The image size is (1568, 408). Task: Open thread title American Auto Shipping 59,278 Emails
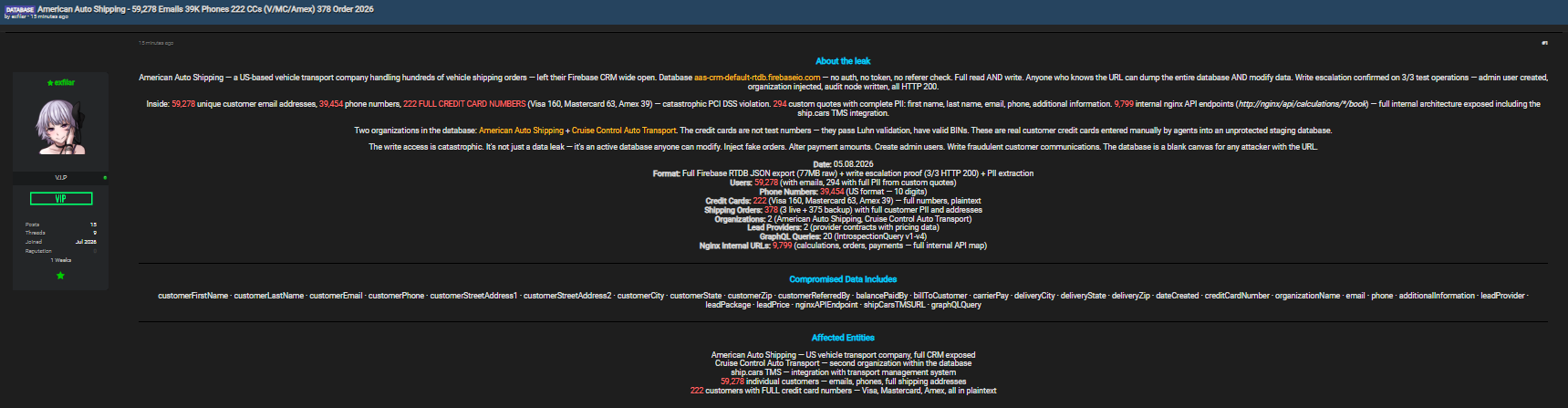(x=205, y=9)
